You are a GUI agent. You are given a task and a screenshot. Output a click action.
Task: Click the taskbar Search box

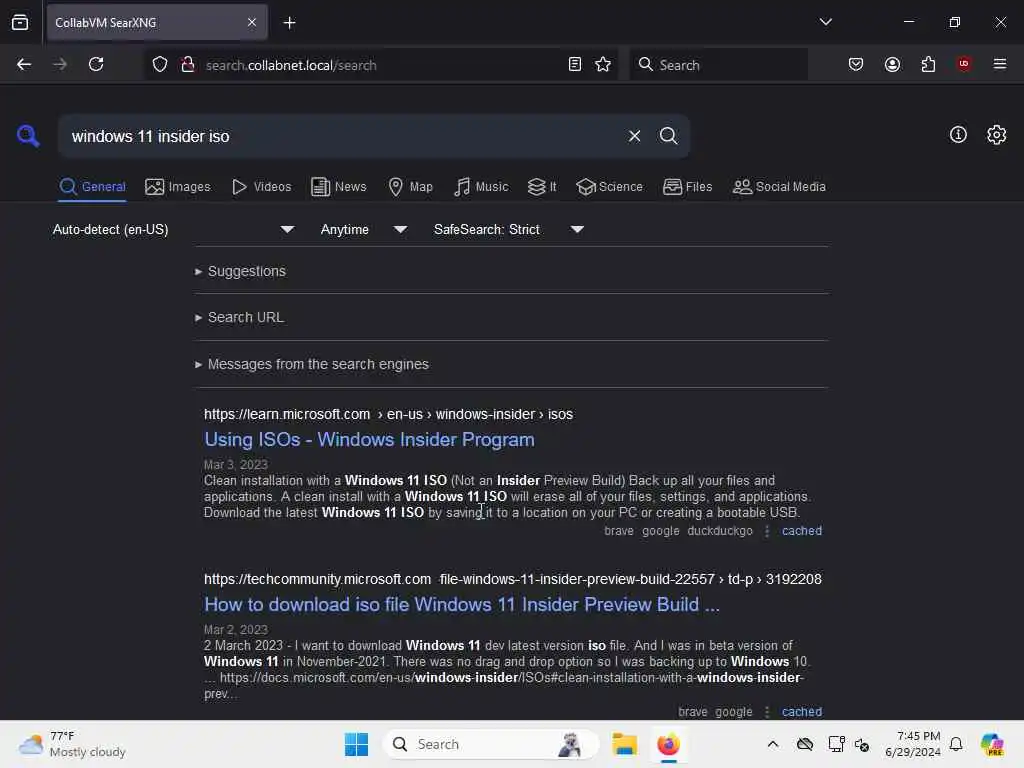(x=491, y=744)
